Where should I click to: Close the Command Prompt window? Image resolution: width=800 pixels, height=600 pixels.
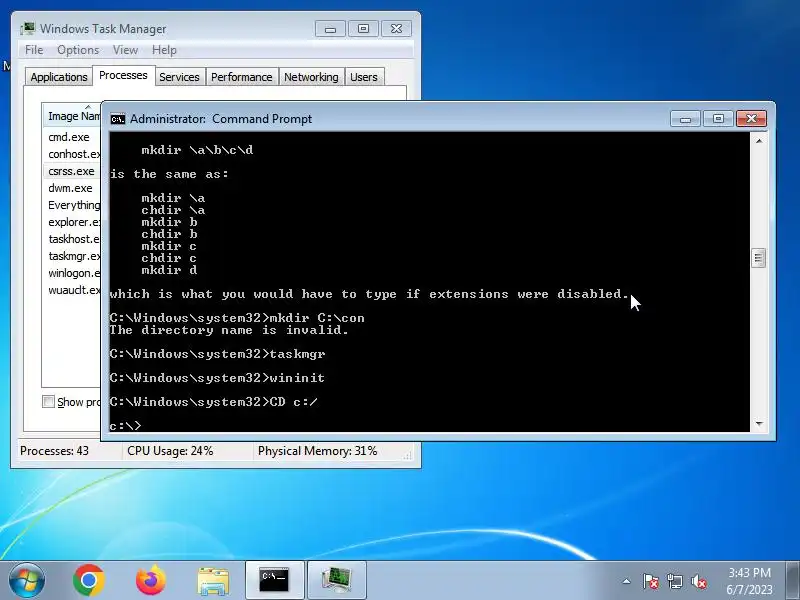coord(751,119)
